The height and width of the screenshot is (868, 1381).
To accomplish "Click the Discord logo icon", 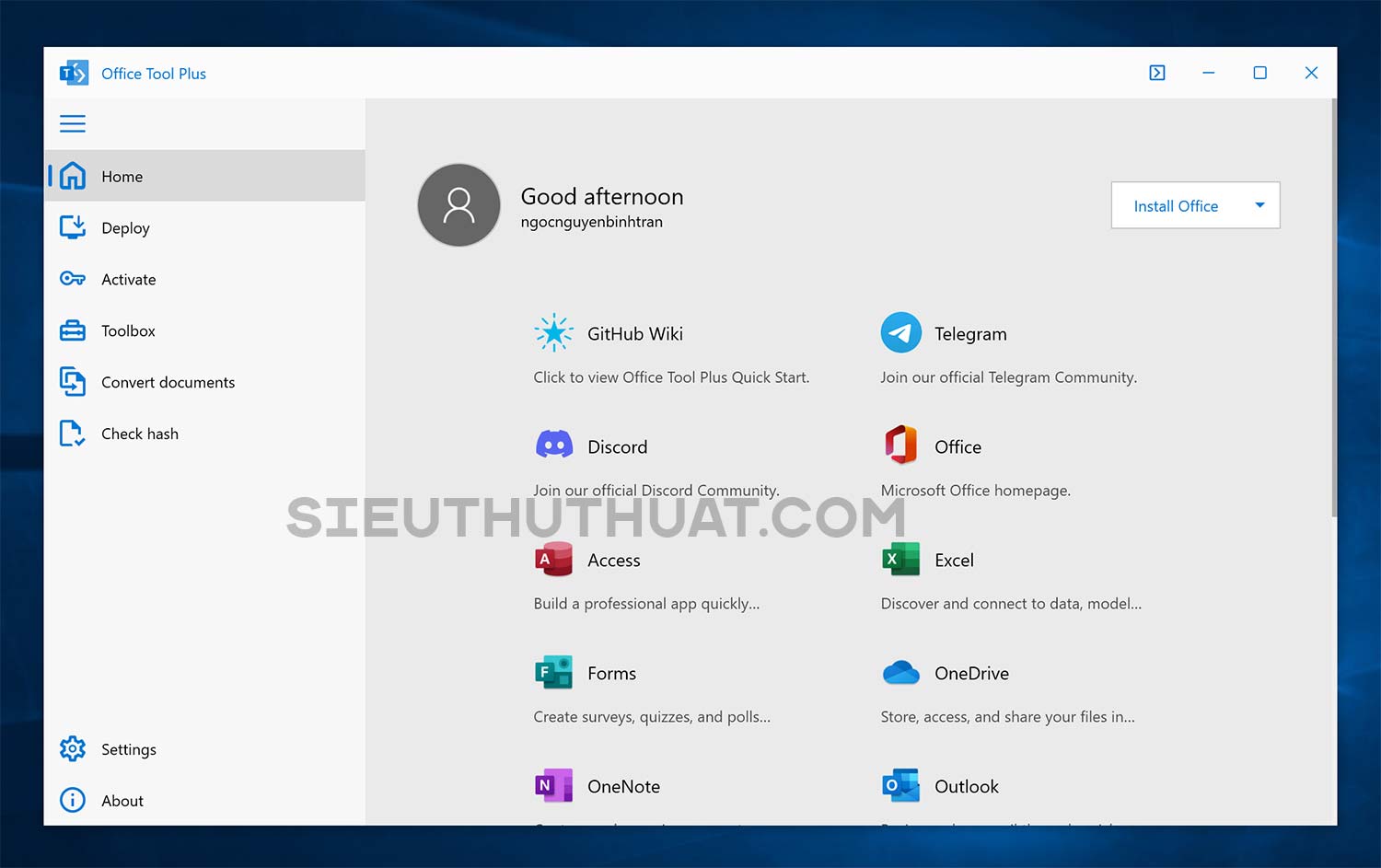I will tap(554, 446).
